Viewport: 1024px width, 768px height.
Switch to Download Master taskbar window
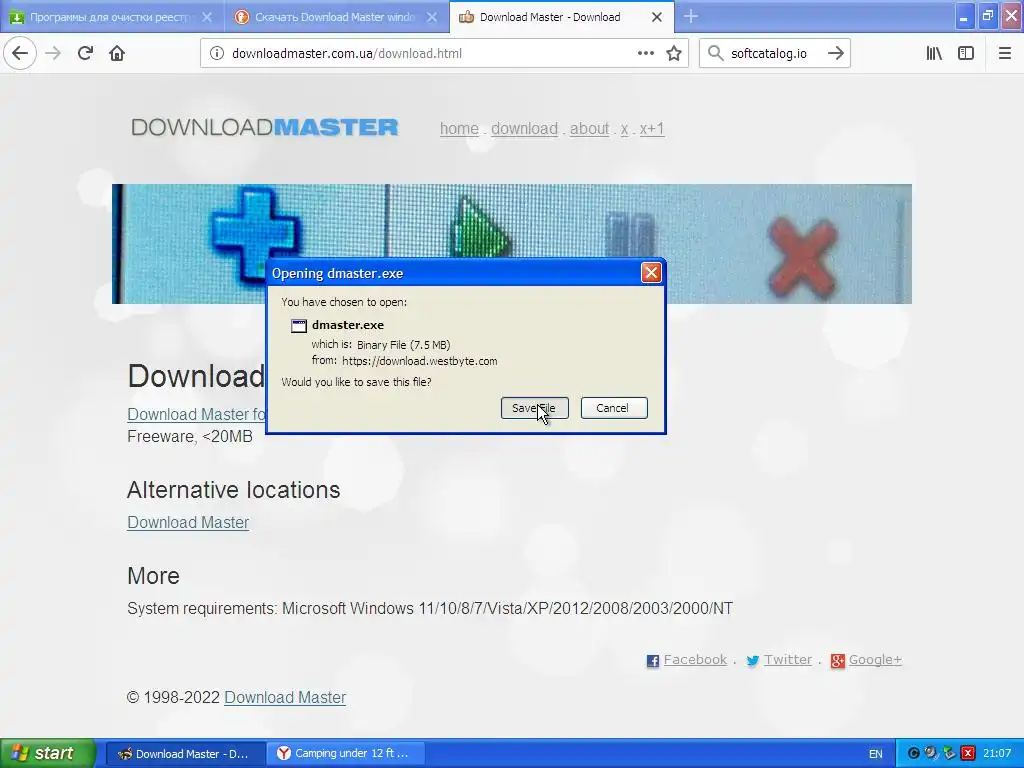[x=185, y=754]
